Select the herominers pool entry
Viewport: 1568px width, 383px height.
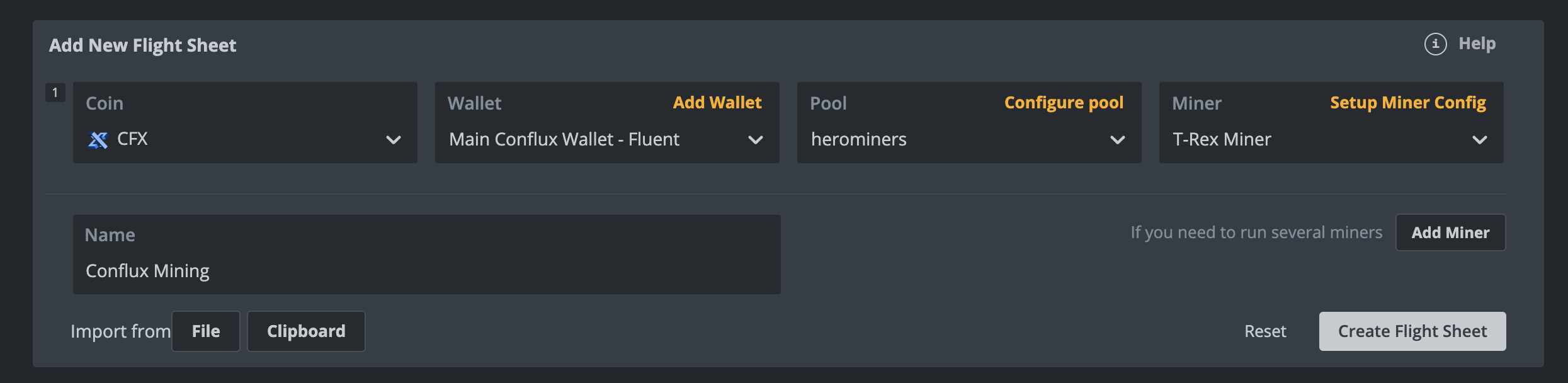(x=858, y=139)
